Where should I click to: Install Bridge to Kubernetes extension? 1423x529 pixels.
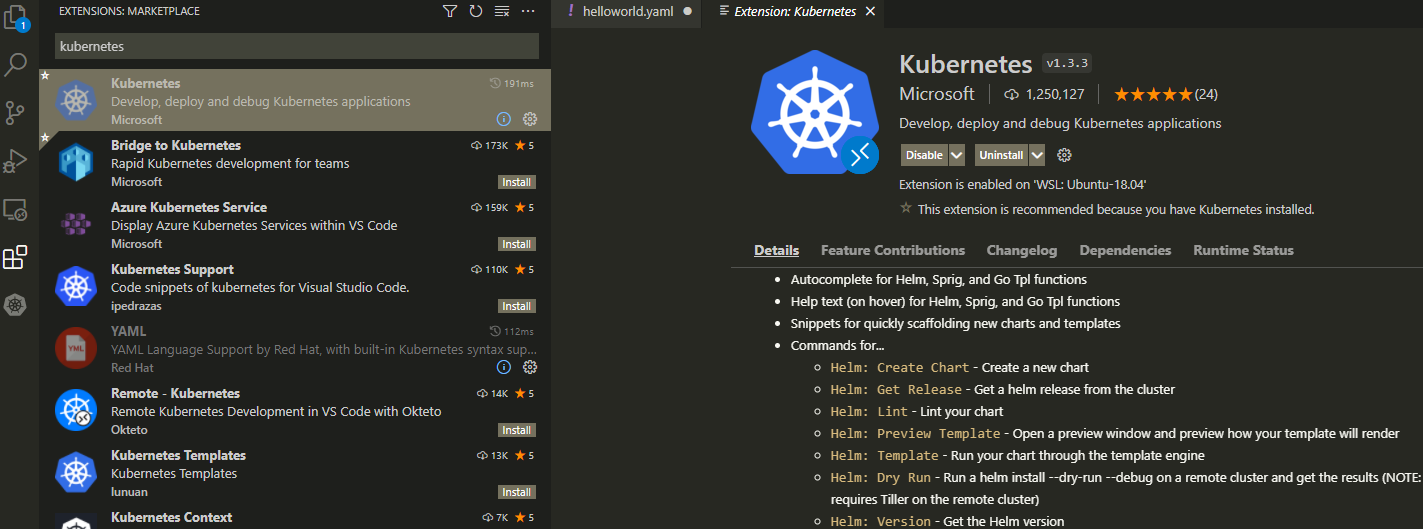(x=517, y=182)
